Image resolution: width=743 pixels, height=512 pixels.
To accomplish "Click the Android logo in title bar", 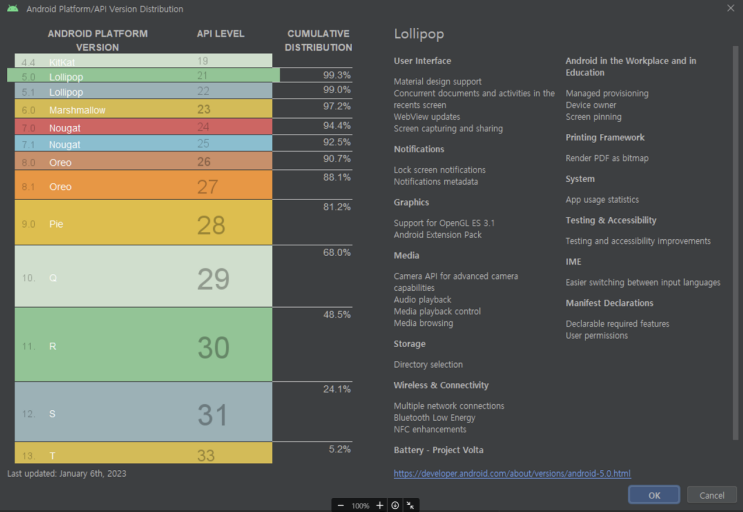I will pos(13,9).
